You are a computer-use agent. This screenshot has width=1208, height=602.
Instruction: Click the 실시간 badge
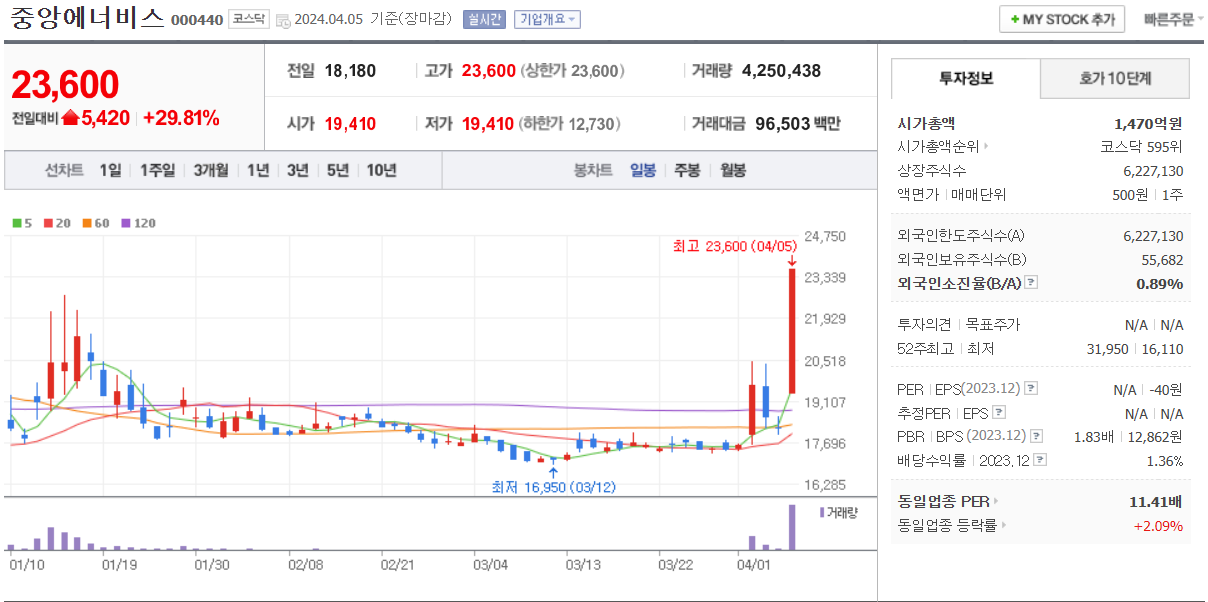tap(486, 19)
